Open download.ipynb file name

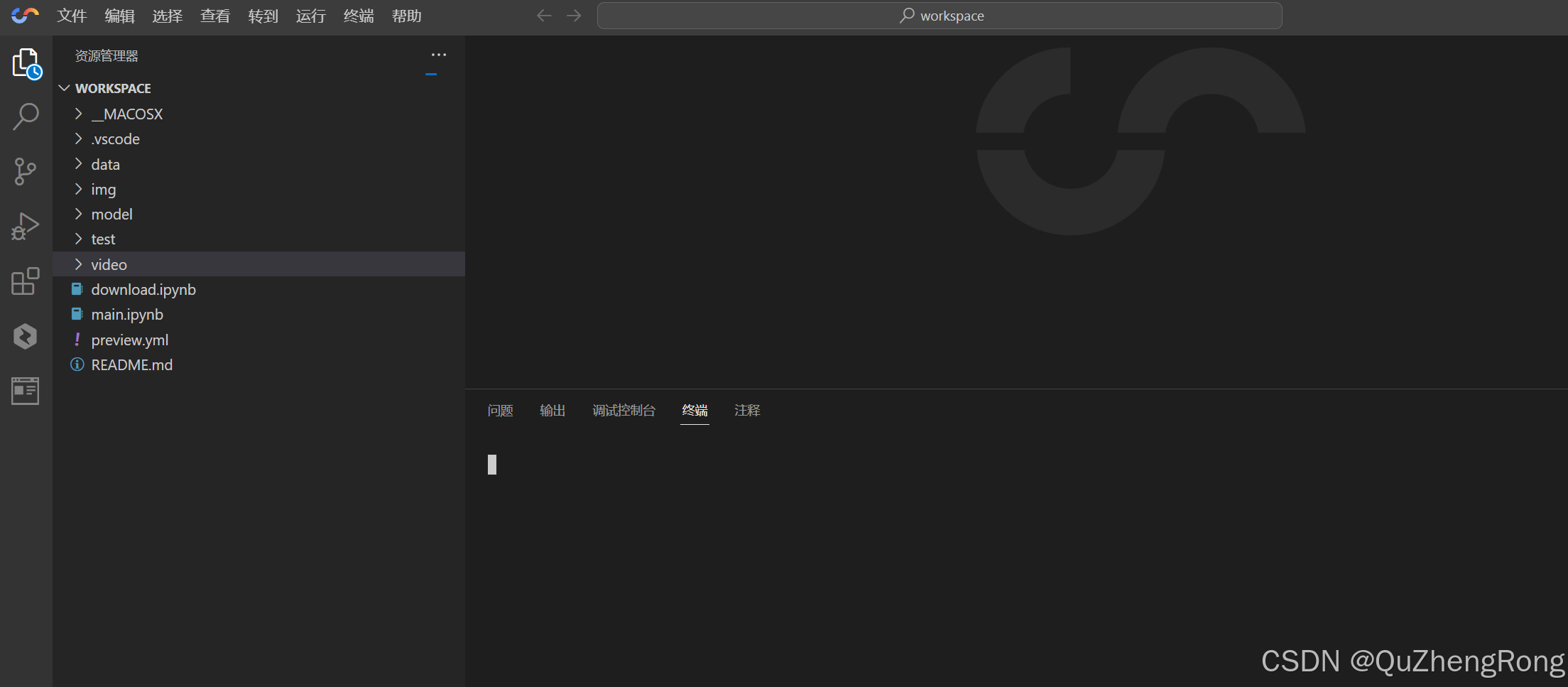[x=143, y=289]
